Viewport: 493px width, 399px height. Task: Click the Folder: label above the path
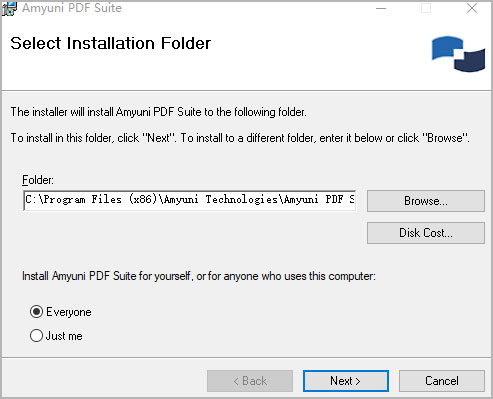(38, 180)
